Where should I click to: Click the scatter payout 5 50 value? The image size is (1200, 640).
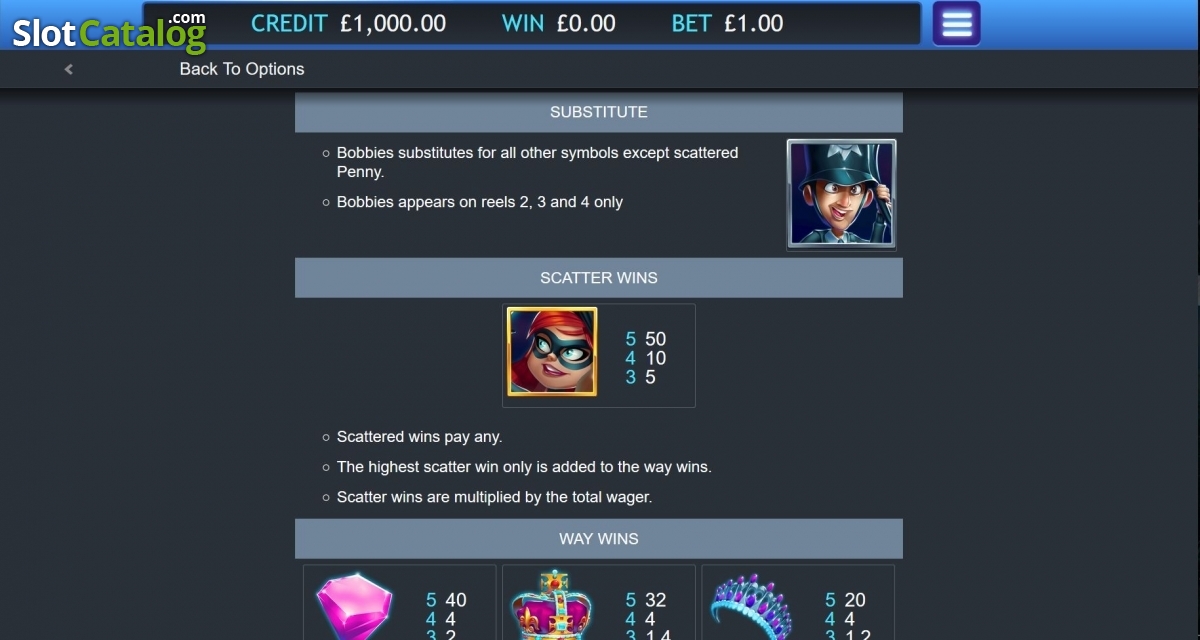(646, 339)
